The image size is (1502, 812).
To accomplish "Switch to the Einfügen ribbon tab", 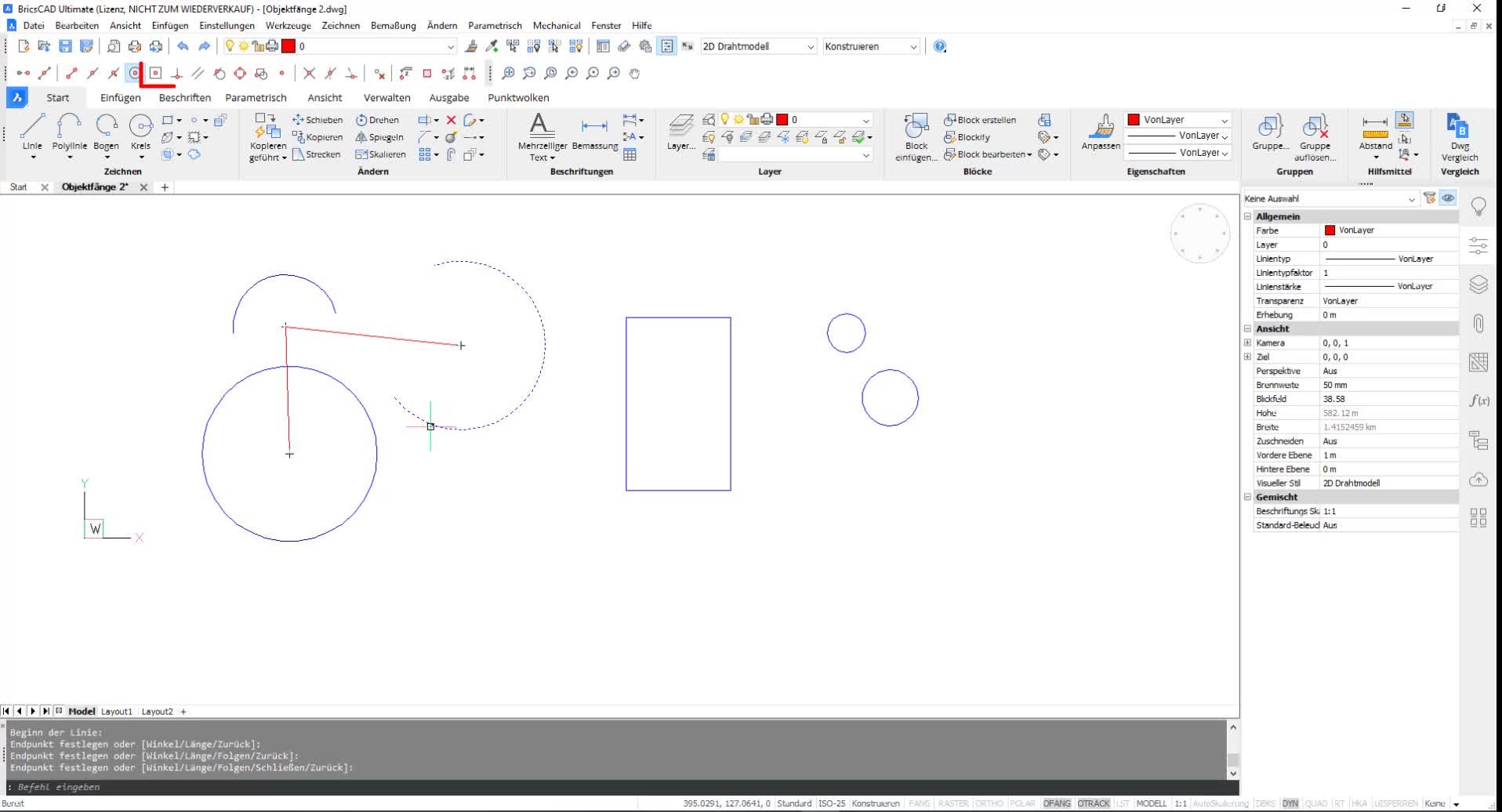I will click(x=120, y=97).
